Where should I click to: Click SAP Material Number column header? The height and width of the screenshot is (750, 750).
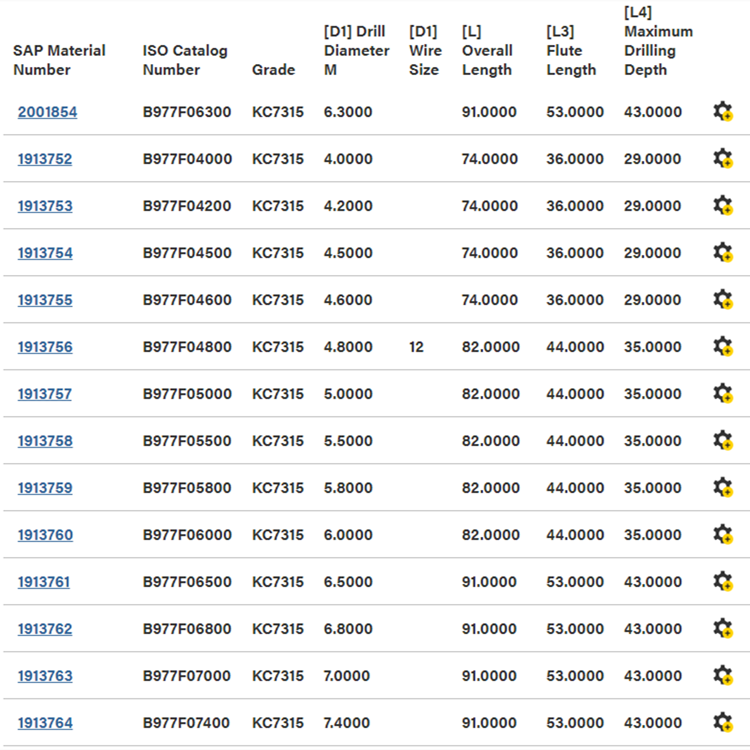click(59, 60)
